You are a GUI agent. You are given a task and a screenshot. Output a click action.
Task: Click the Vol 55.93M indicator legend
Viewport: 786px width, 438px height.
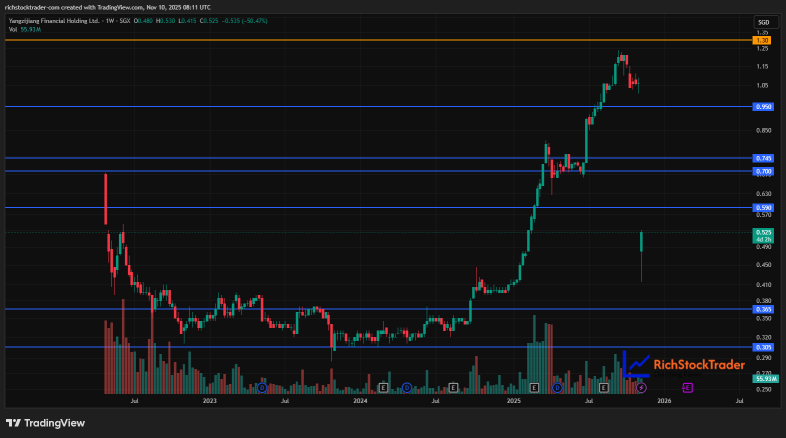coord(25,30)
